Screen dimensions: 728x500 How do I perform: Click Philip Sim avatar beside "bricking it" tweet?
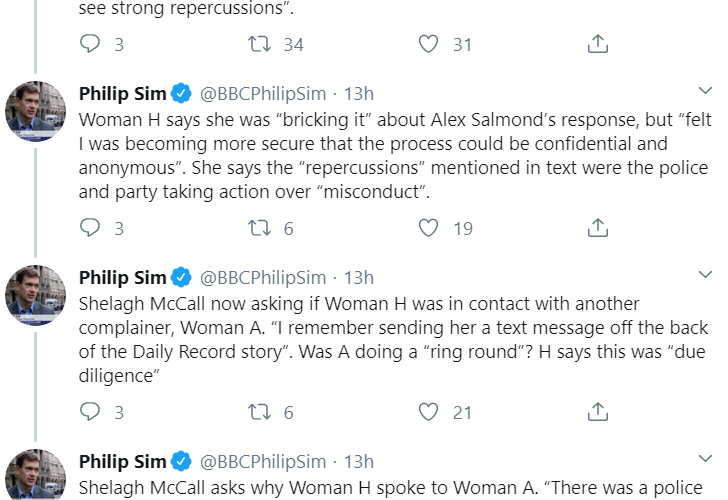point(36,112)
